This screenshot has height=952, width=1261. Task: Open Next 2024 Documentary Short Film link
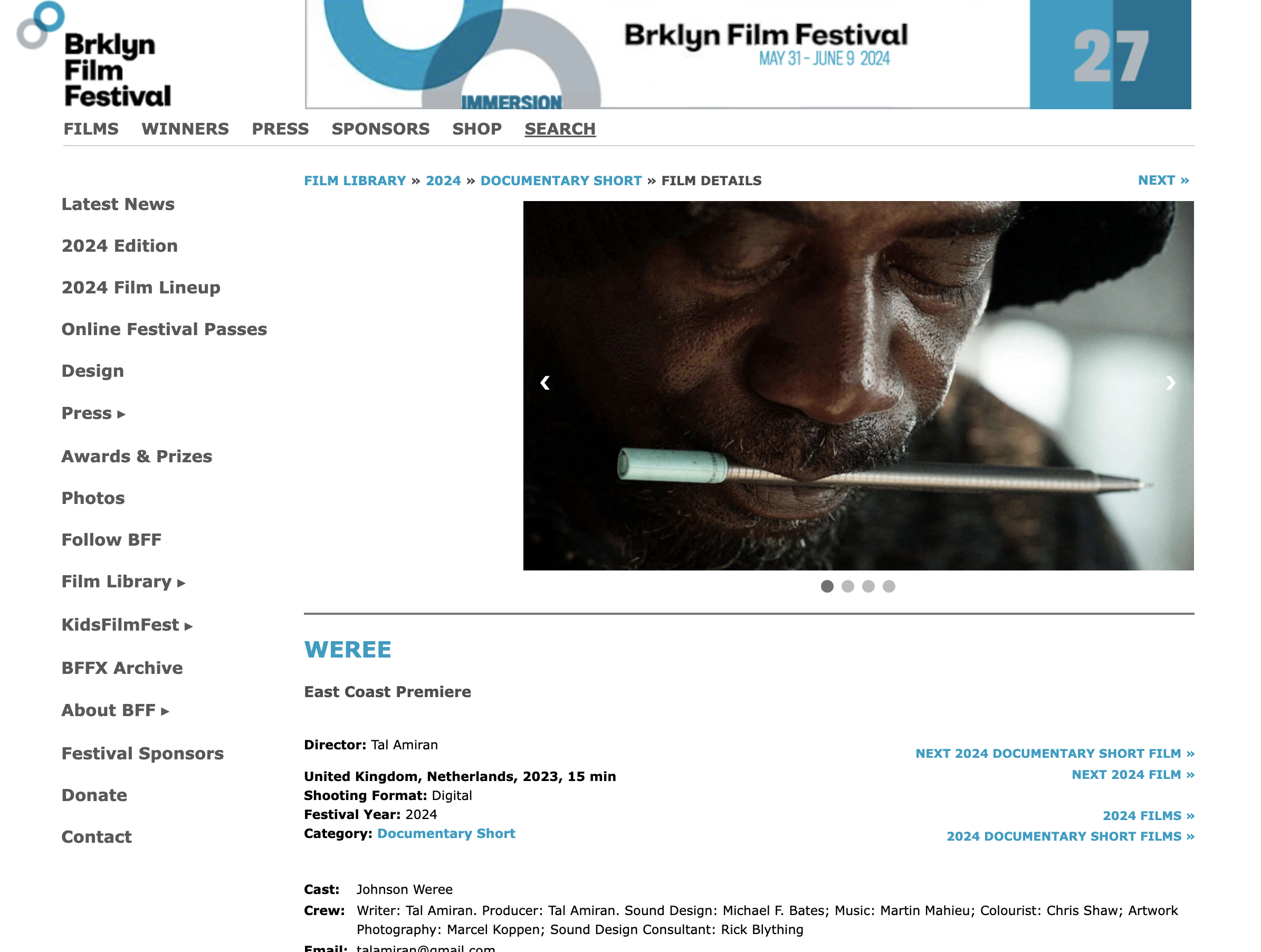pos(1055,754)
